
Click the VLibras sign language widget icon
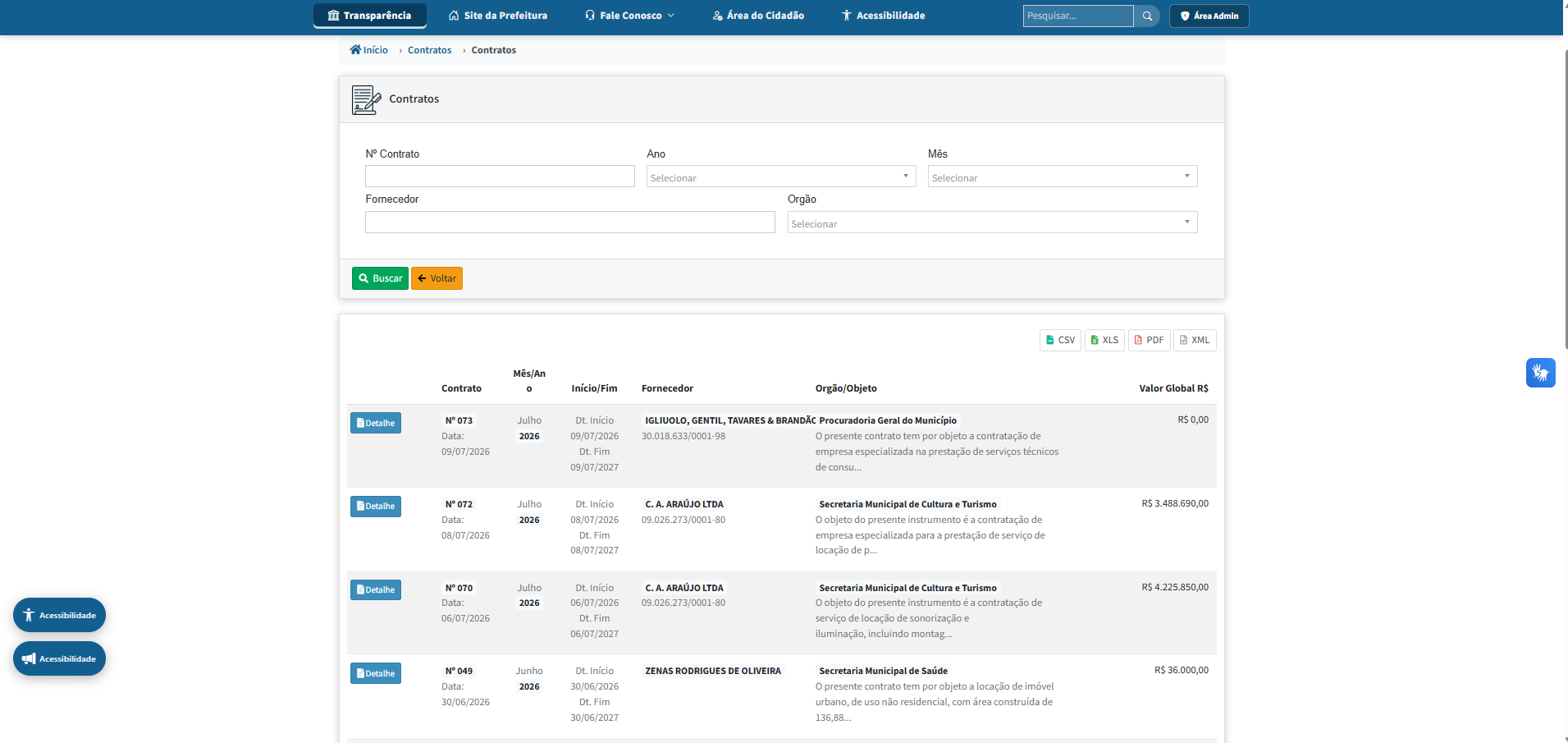point(1540,373)
